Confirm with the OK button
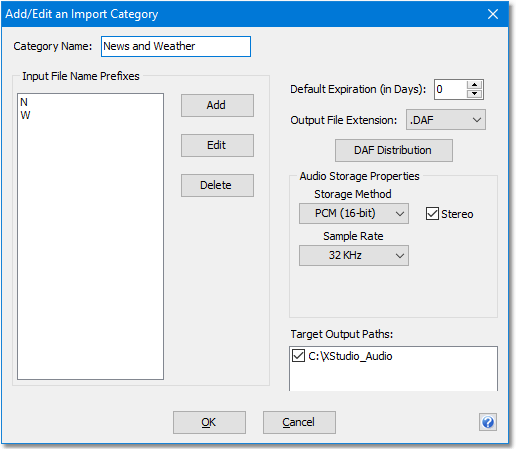 tap(209, 422)
